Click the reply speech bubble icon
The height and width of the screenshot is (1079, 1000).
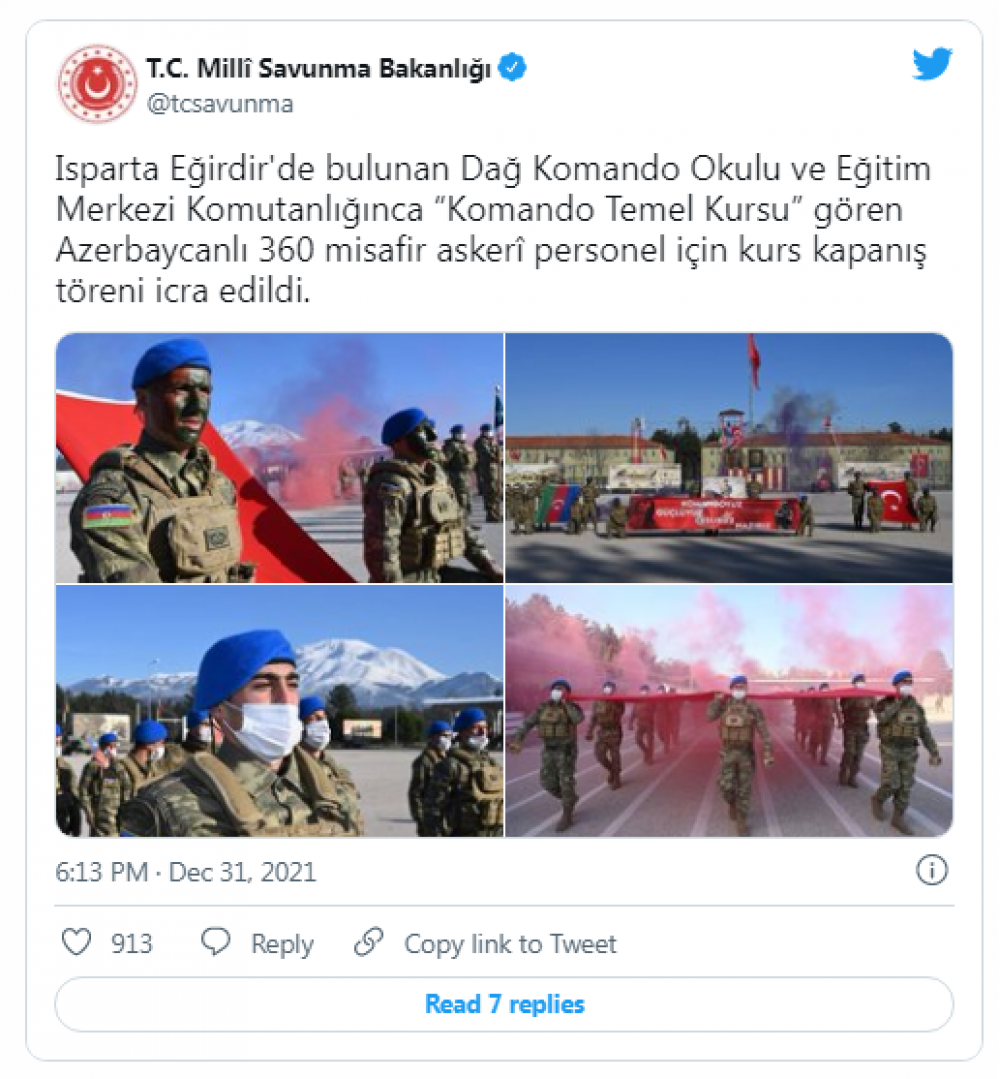[215, 942]
